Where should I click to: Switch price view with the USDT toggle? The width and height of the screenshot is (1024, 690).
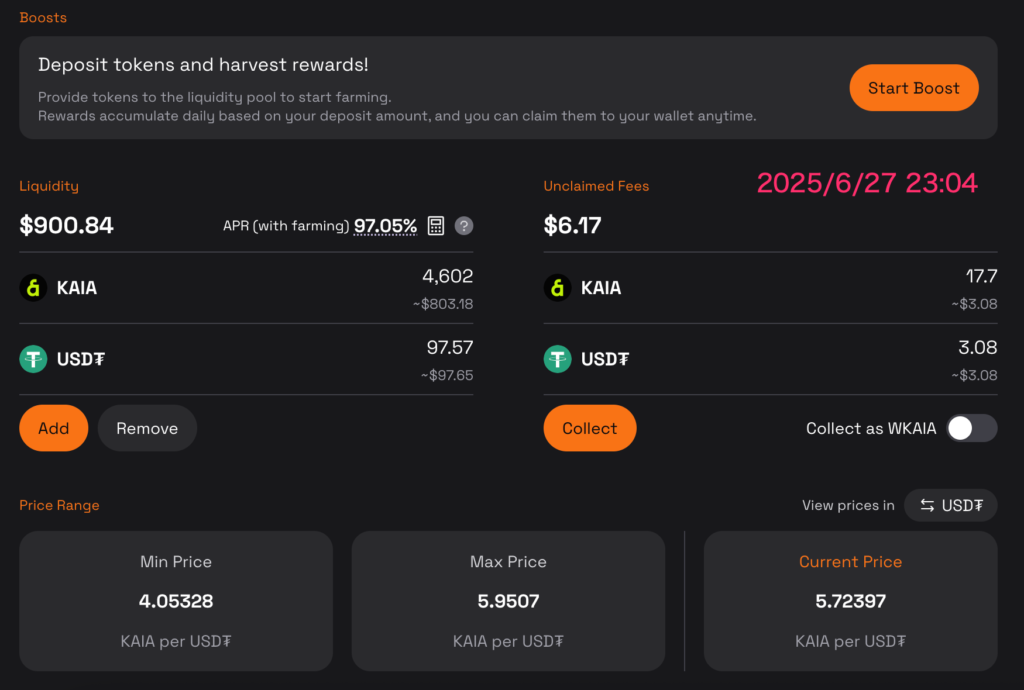(950, 505)
